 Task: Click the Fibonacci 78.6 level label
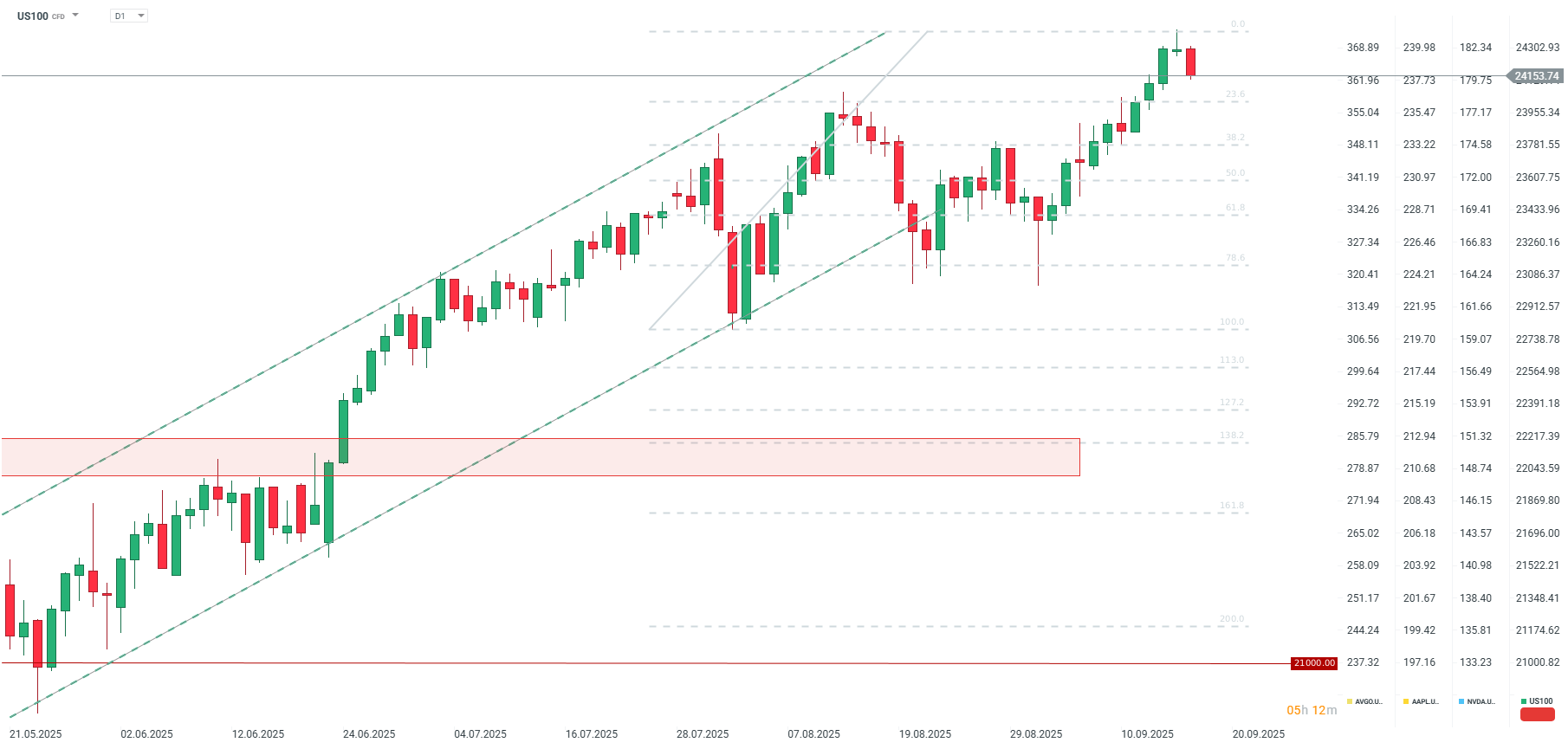pyautogui.click(x=1234, y=258)
